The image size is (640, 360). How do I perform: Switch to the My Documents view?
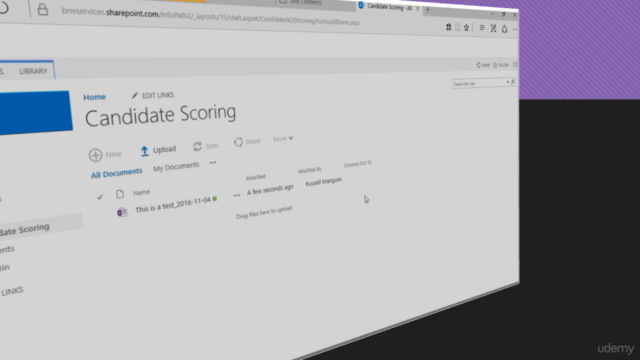176,167
